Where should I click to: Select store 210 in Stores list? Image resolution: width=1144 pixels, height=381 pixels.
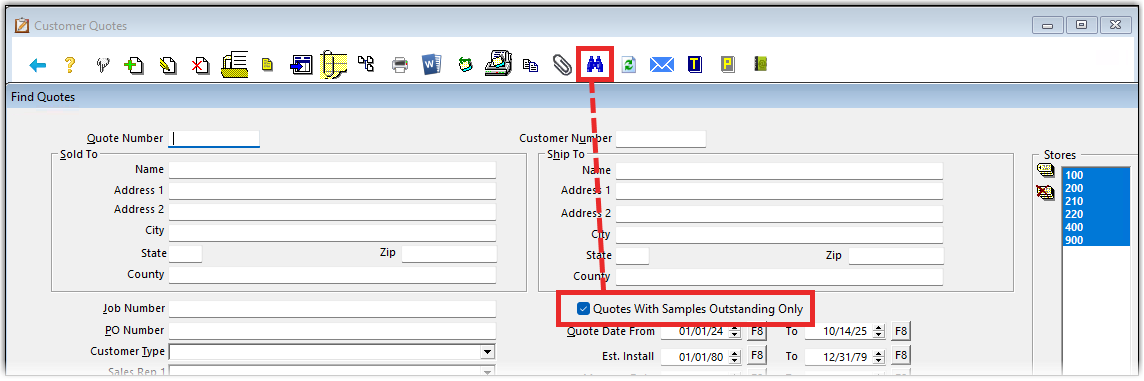[x=1096, y=201]
